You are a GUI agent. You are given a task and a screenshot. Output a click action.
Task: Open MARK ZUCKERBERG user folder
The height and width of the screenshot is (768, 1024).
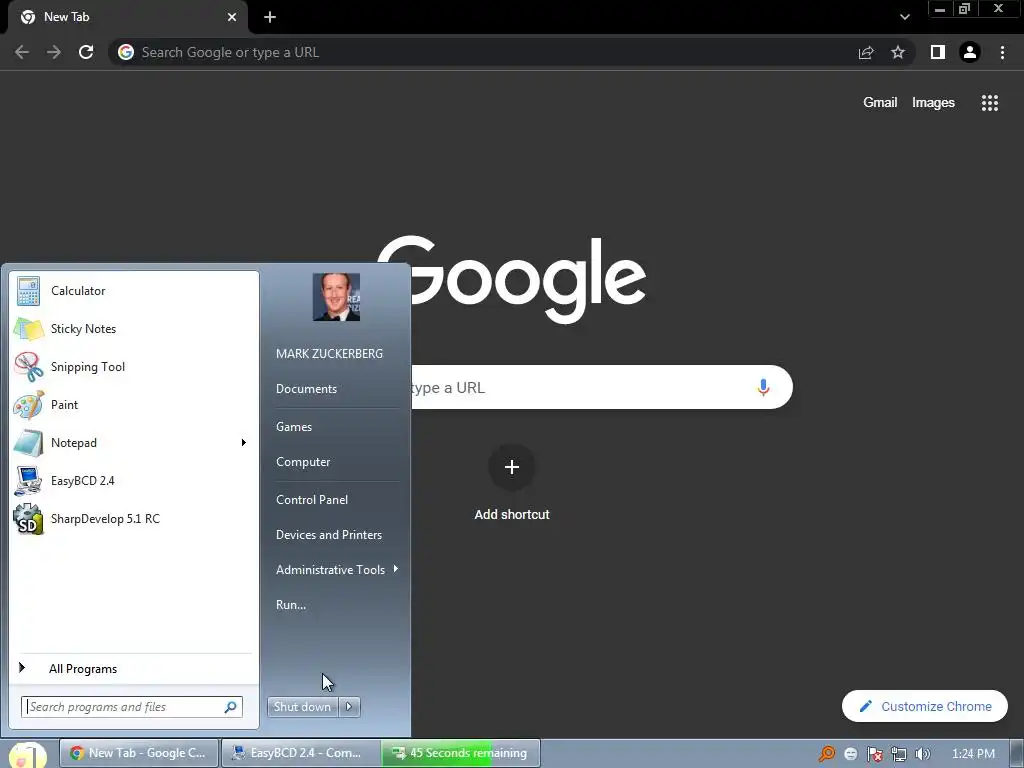click(329, 354)
